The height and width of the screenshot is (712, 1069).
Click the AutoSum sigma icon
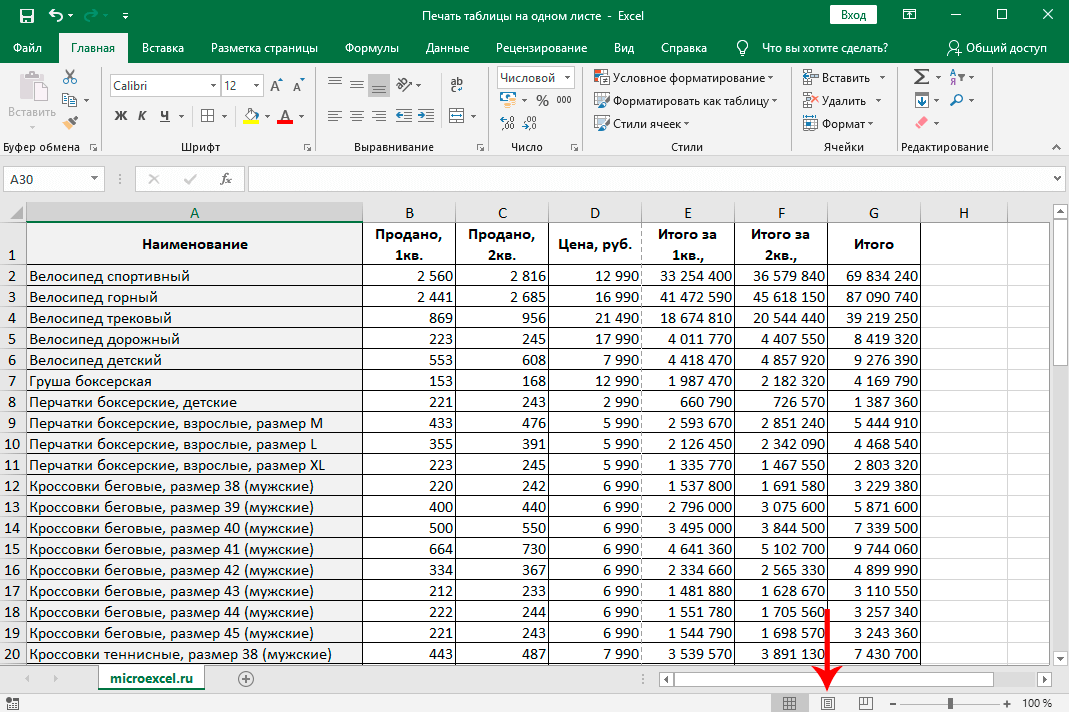[x=921, y=77]
